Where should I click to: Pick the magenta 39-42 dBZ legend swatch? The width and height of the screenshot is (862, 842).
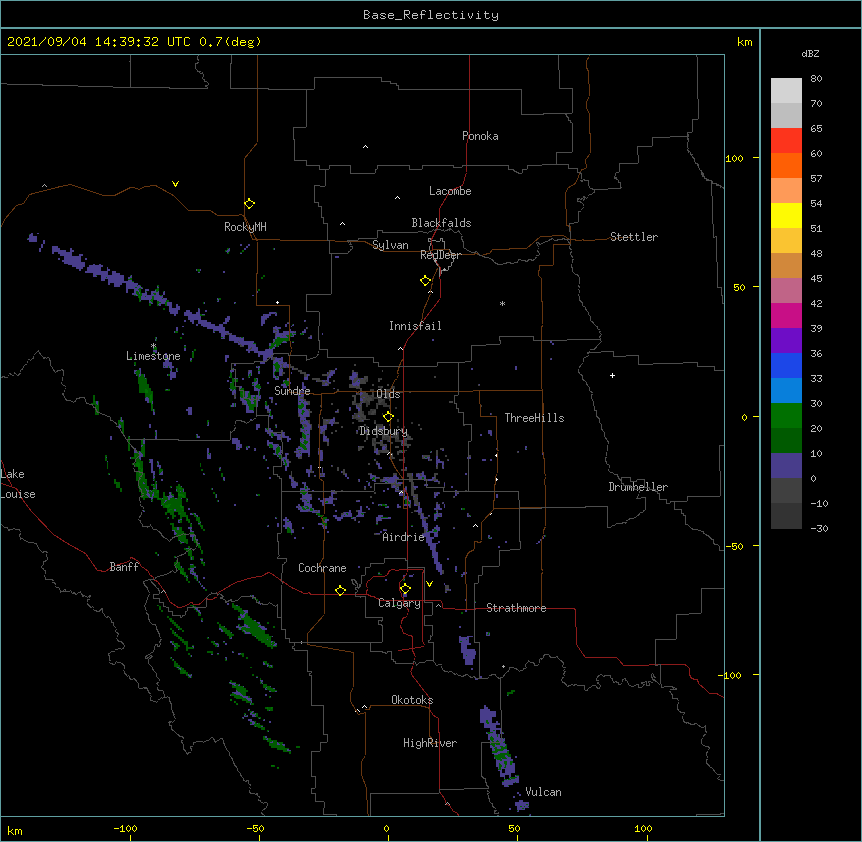(x=786, y=315)
